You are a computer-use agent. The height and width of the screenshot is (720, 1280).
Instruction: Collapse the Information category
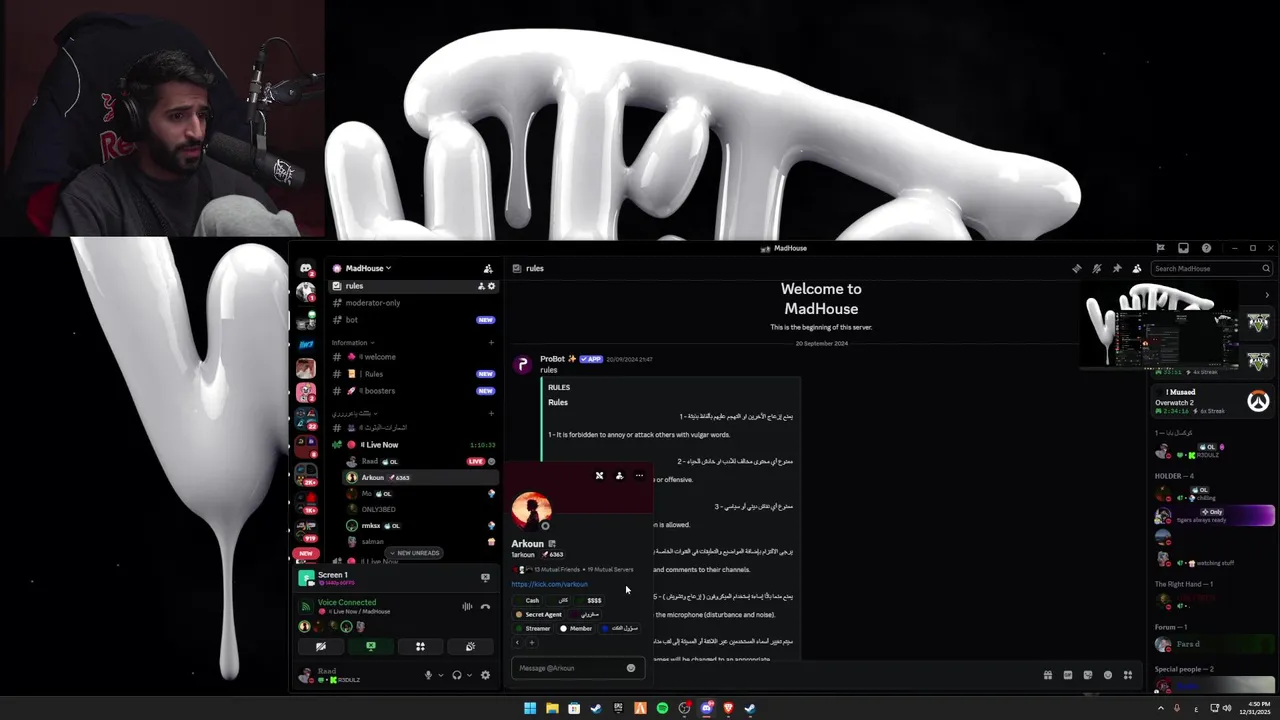tap(353, 343)
